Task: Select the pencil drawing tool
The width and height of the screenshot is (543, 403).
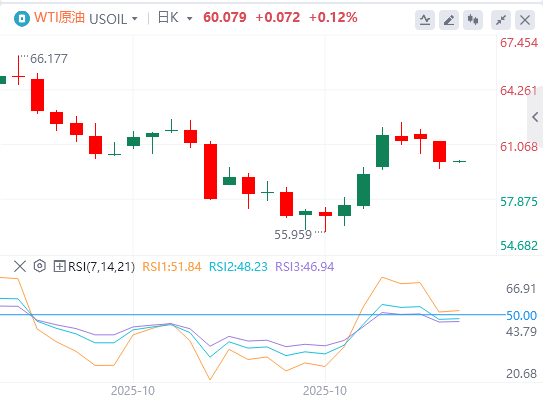Action: [449, 20]
